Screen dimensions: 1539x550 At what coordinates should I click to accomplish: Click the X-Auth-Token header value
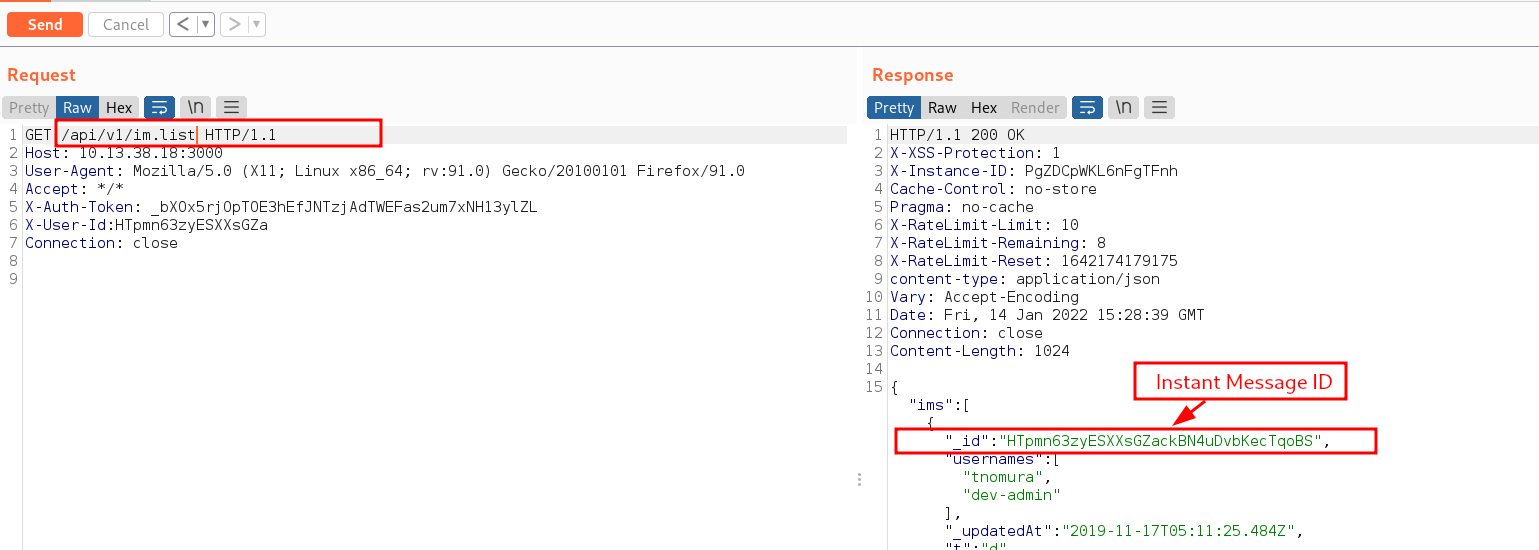[343, 207]
